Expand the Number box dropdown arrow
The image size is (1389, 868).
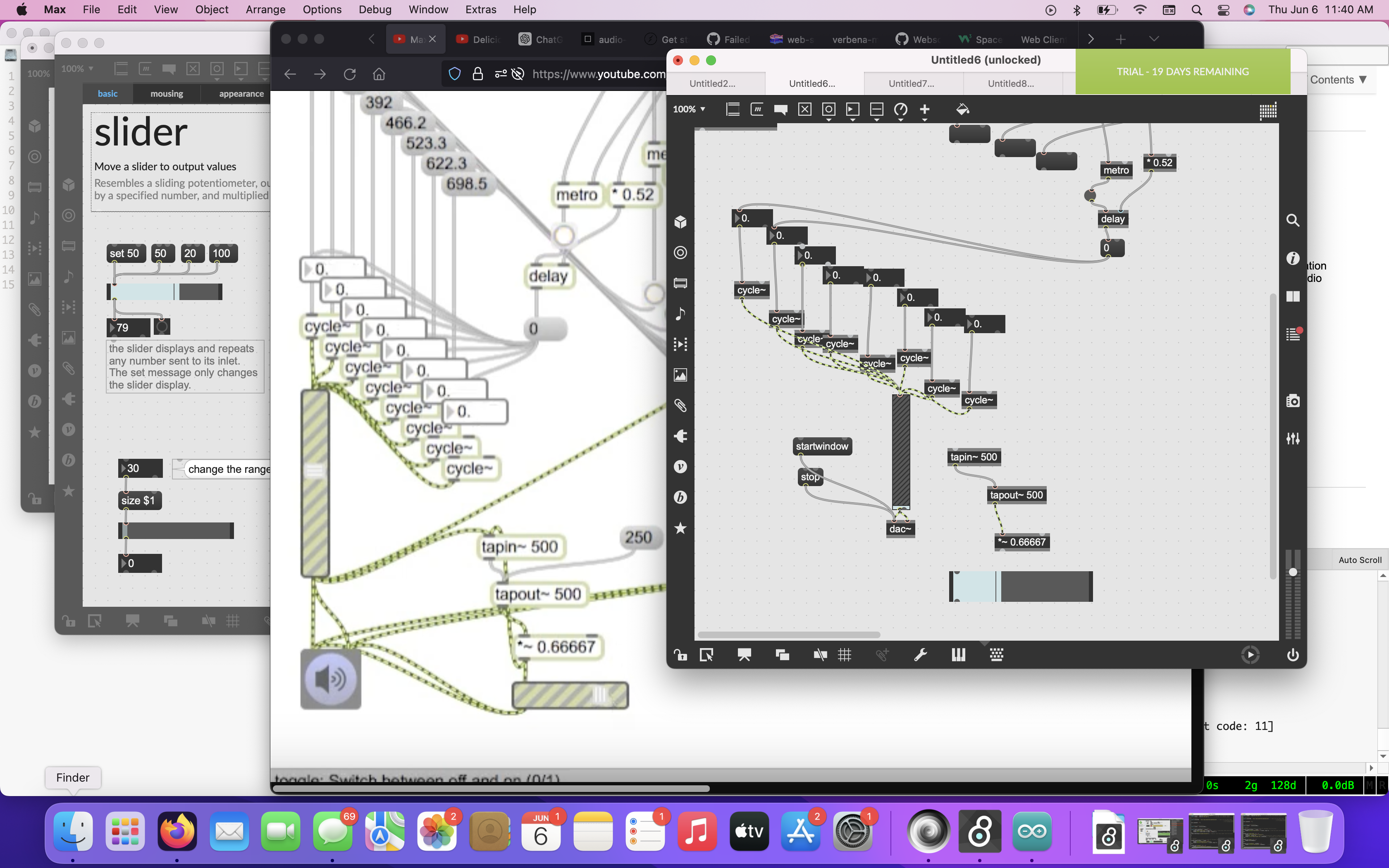pyautogui.click(x=852, y=120)
